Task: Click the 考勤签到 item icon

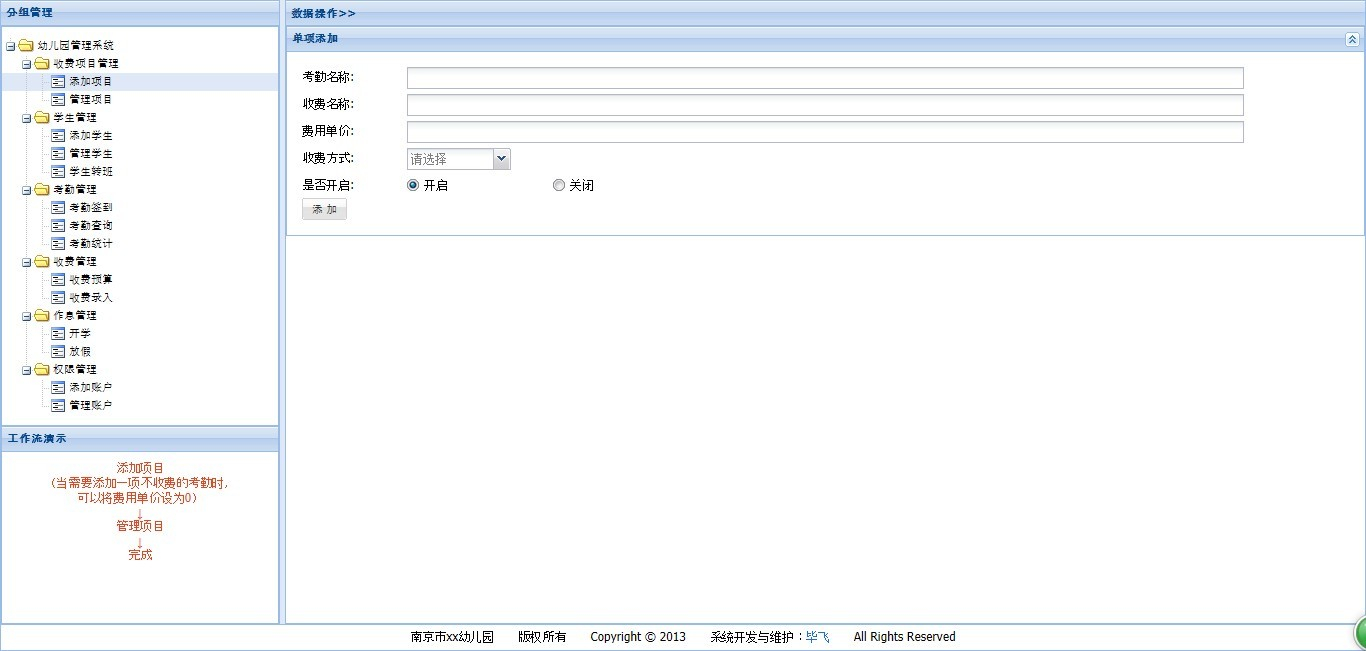Action: point(58,207)
